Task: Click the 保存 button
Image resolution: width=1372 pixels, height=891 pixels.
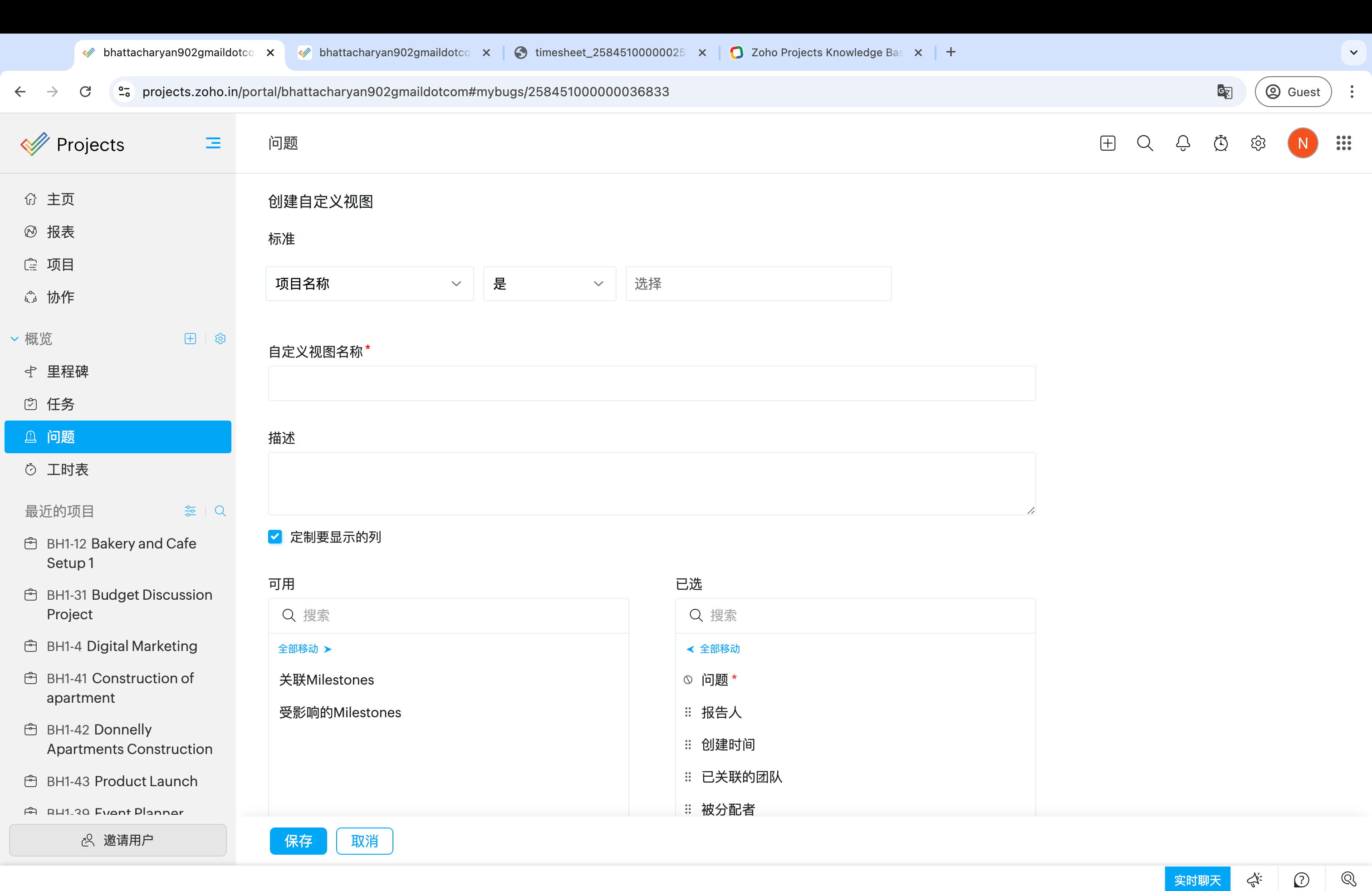Action: (x=298, y=841)
